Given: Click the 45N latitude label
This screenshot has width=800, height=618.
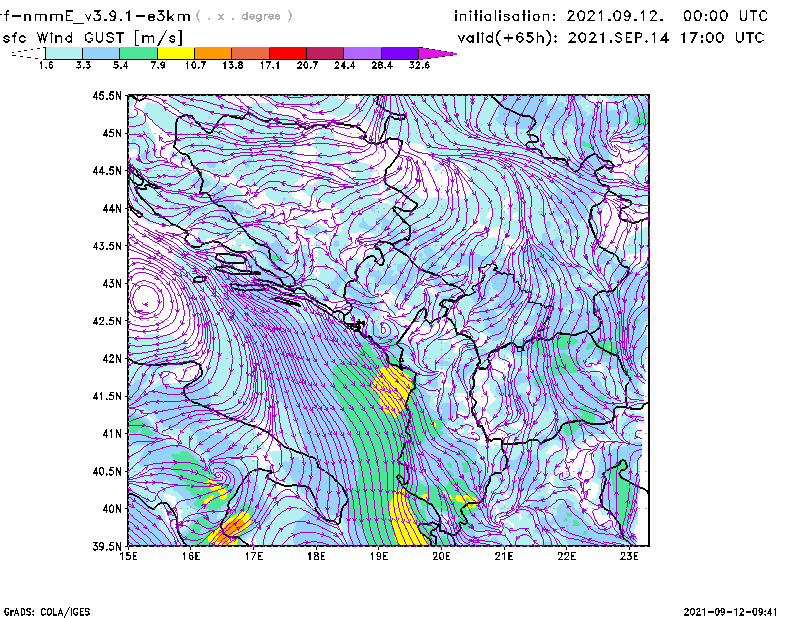Looking at the screenshot, I should [x=112, y=133].
